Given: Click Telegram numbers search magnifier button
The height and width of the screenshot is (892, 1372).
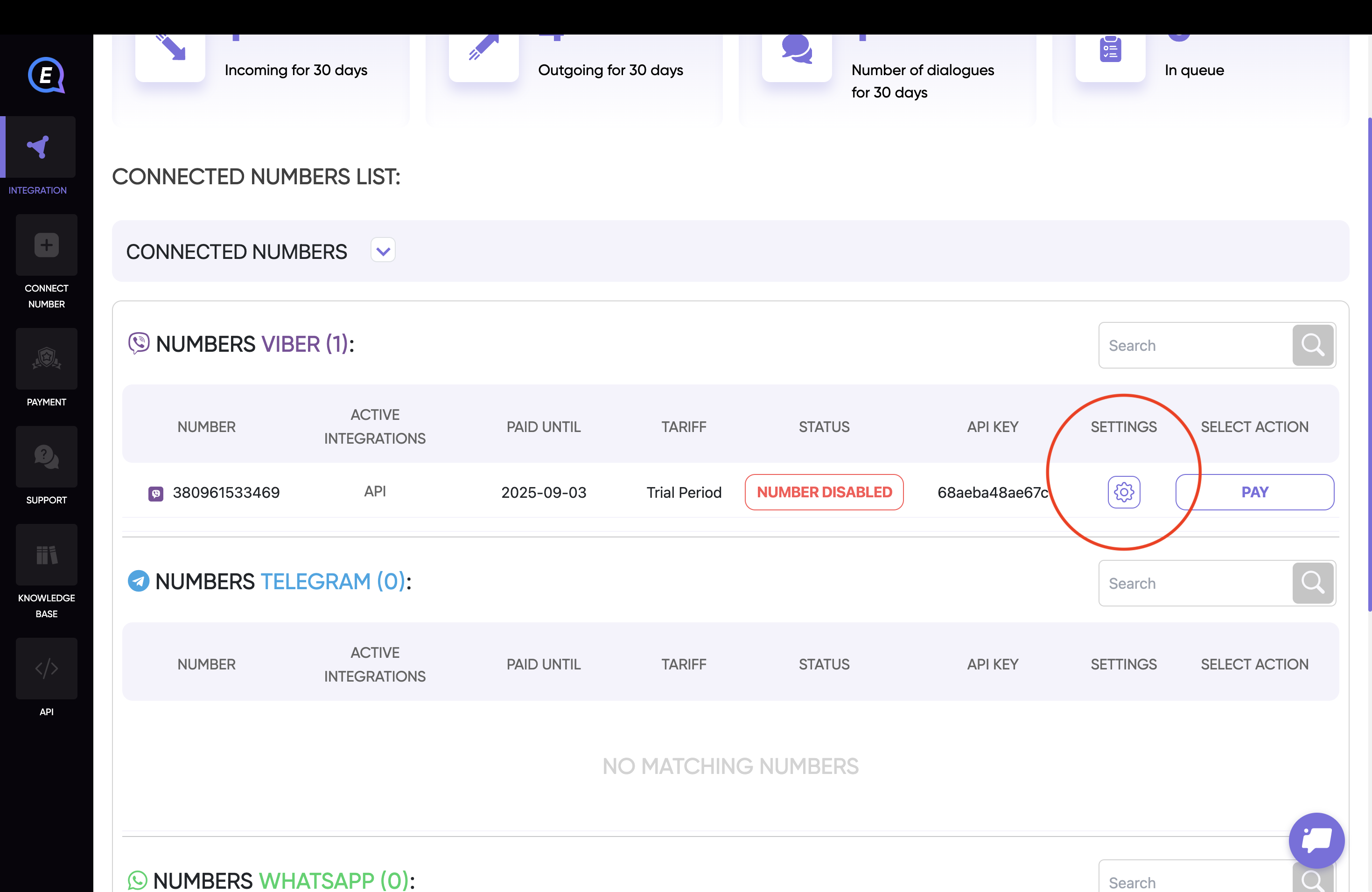Looking at the screenshot, I should pyautogui.click(x=1312, y=583).
